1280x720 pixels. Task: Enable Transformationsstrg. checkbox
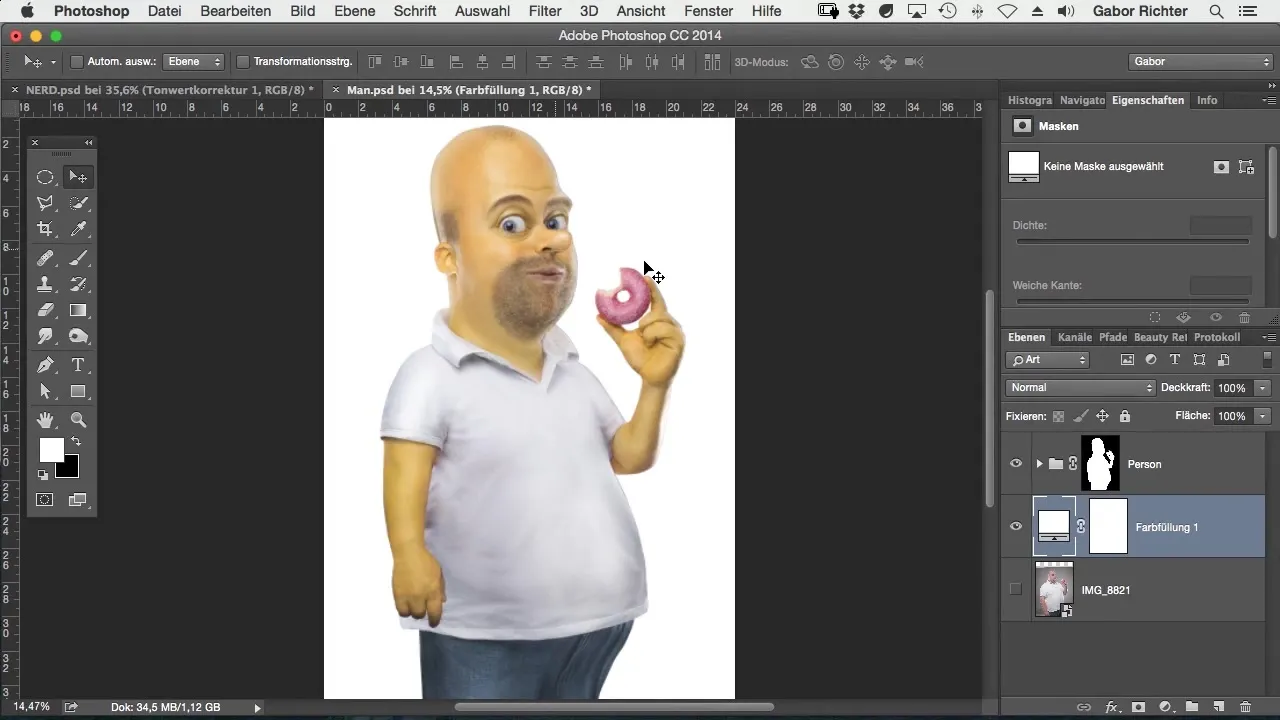click(242, 62)
